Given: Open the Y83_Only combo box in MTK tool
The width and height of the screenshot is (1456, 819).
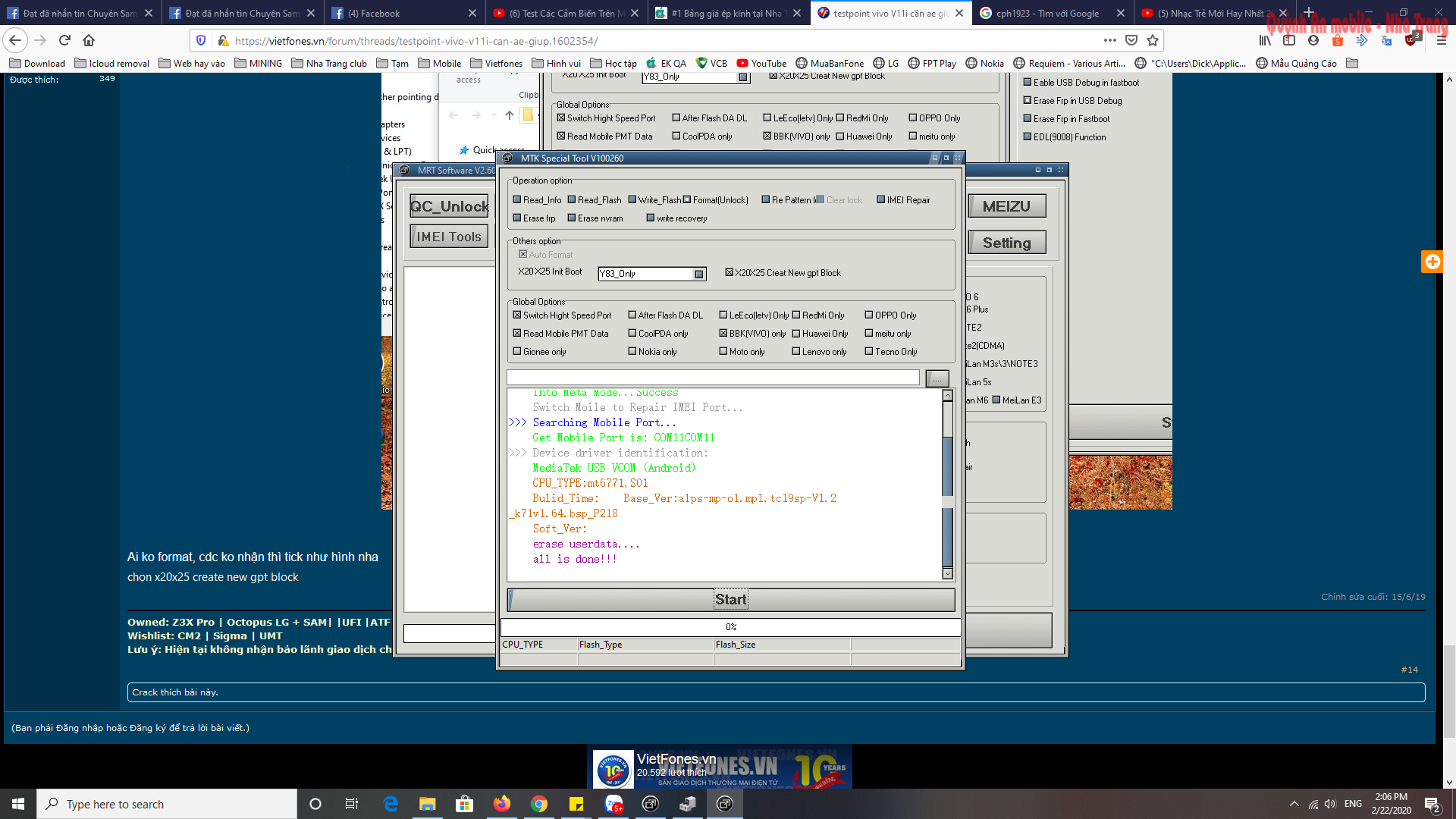Looking at the screenshot, I should (x=652, y=274).
